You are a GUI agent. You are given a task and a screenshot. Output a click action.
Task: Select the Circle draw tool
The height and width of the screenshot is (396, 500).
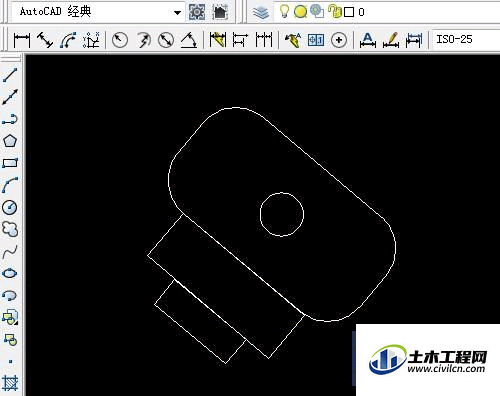tap(10, 207)
